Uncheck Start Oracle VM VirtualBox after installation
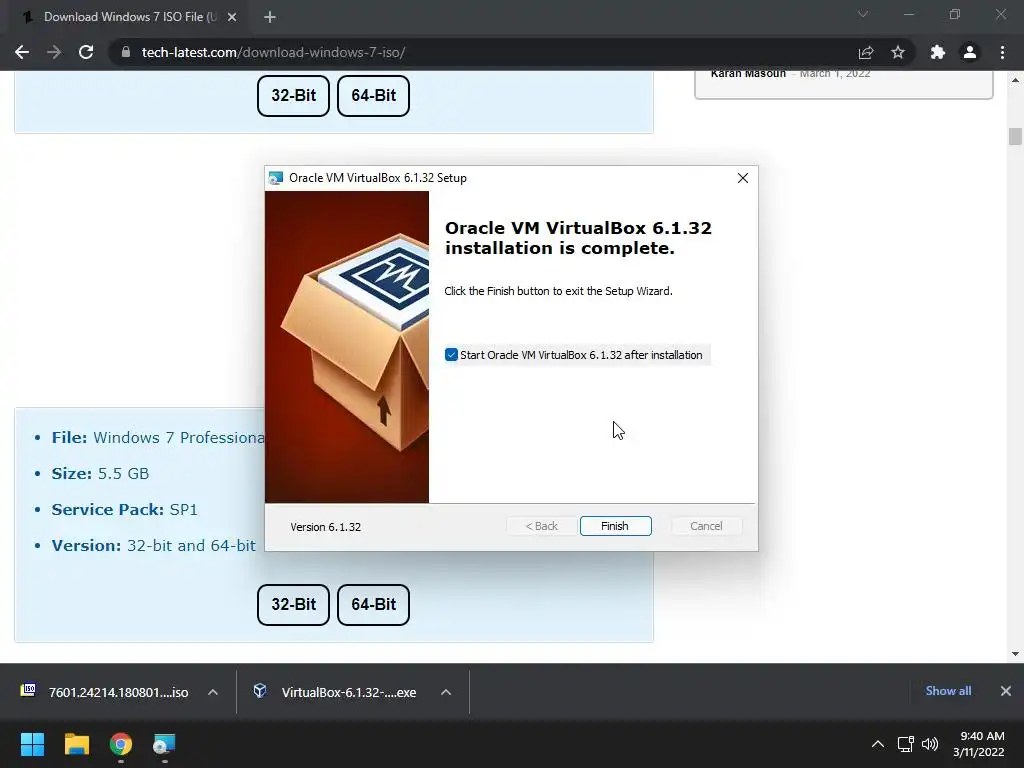 [x=451, y=355]
